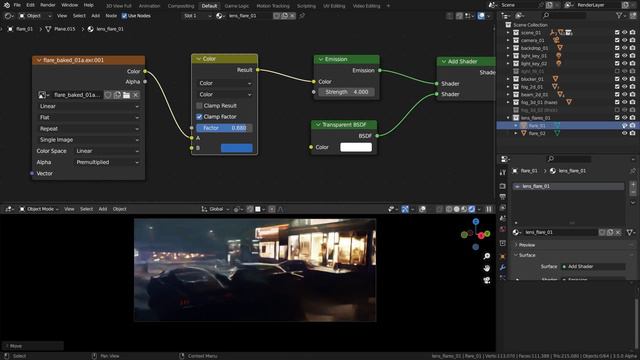
Task: Open the Object Mode dropdown
Action: pos(39,209)
